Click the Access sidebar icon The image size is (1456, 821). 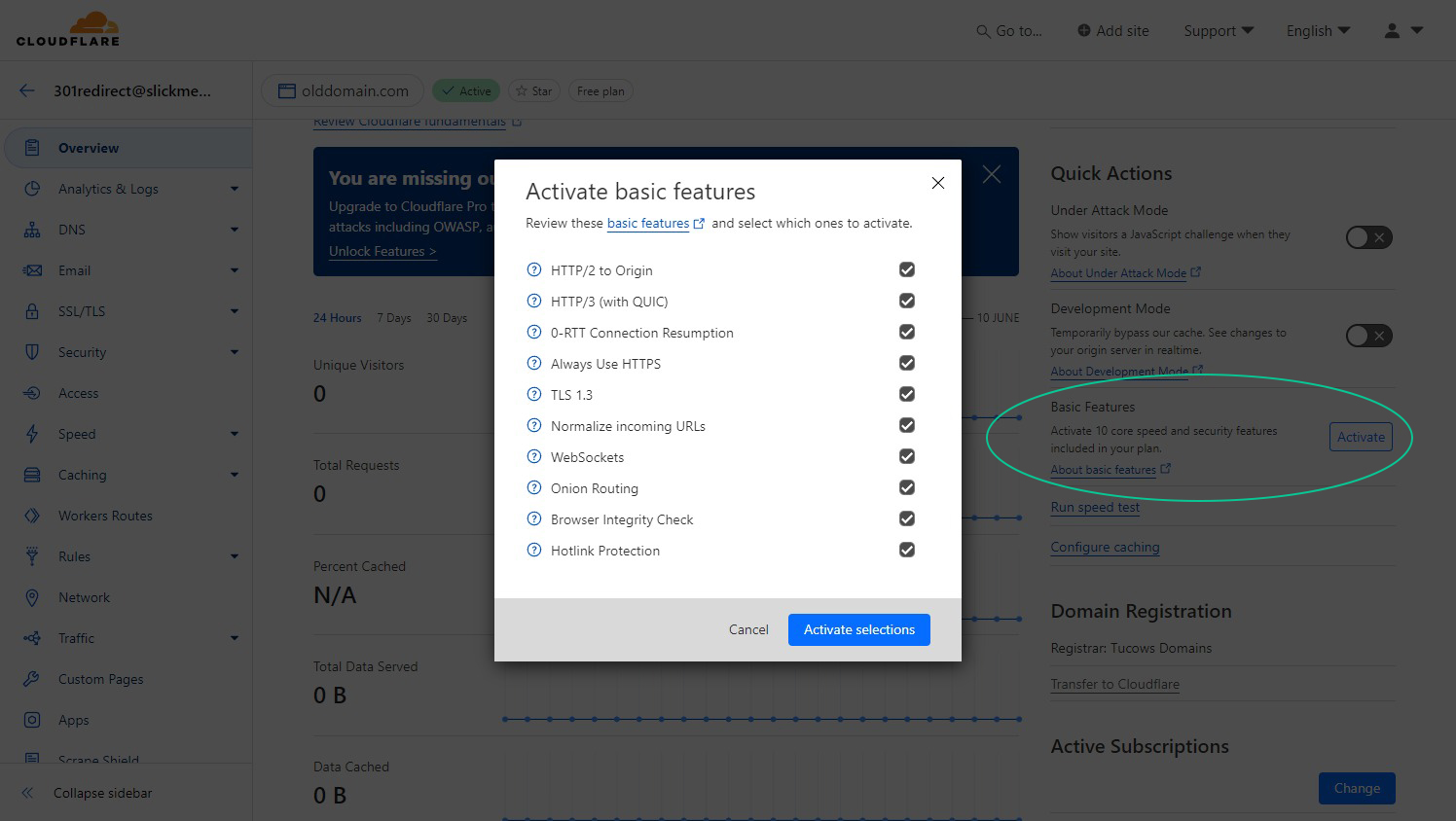tap(32, 393)
